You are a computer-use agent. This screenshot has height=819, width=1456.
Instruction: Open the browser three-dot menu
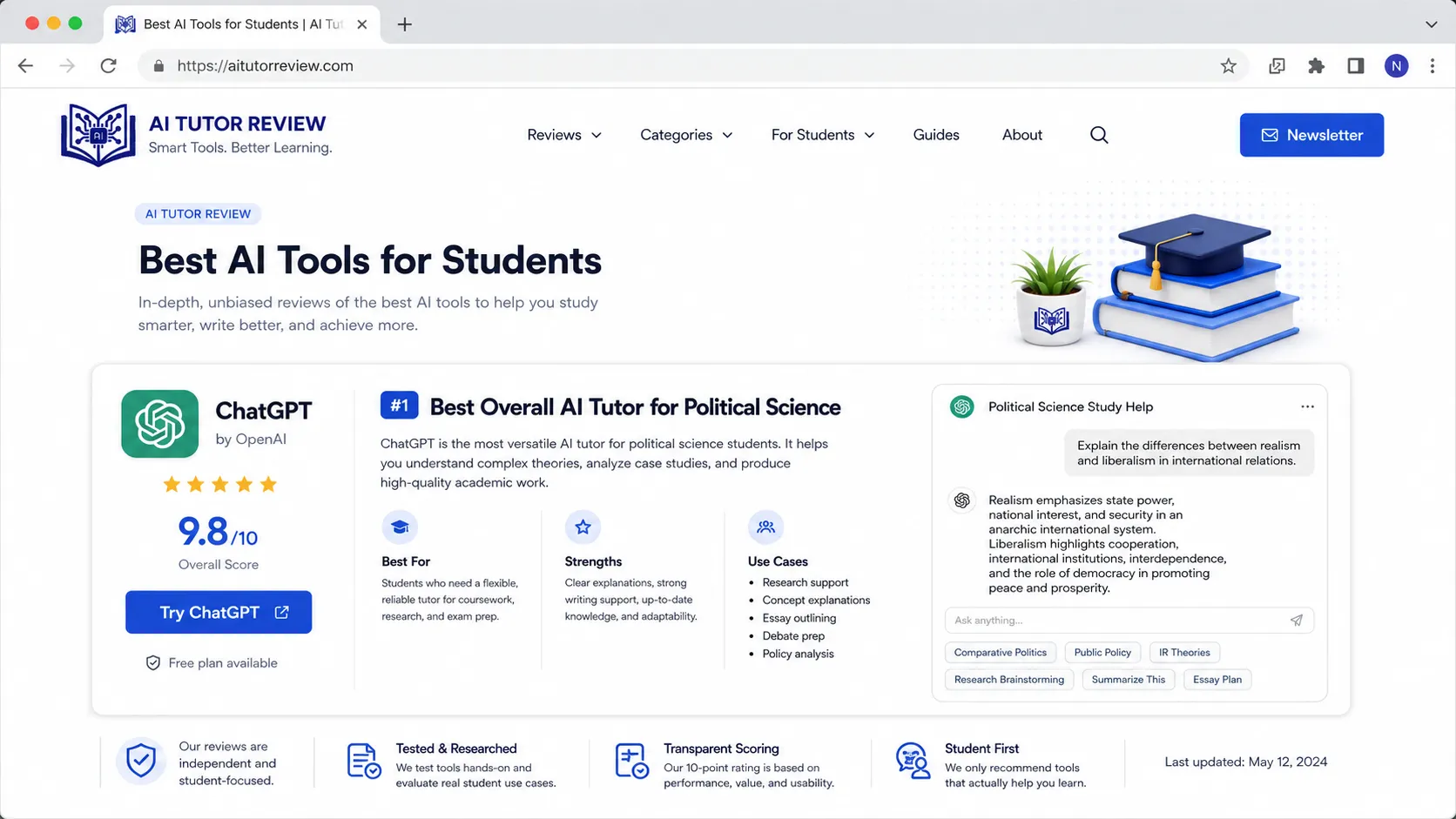tap(1432, 66)
